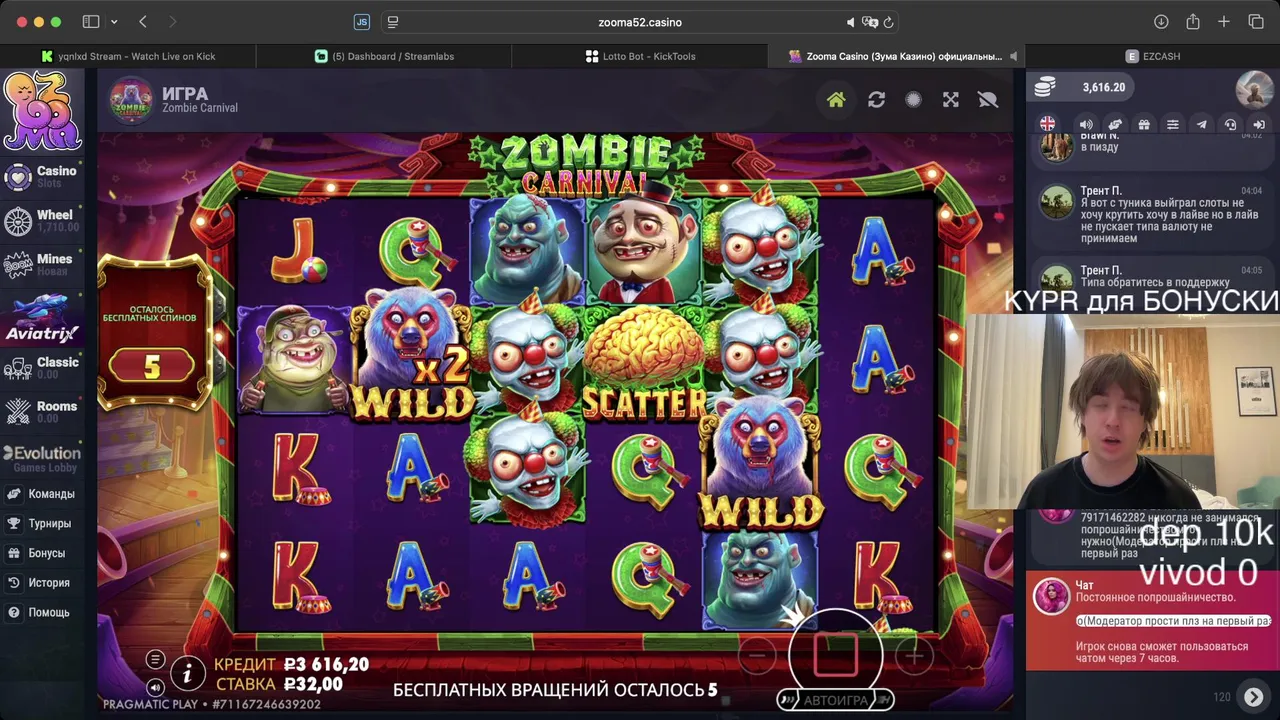This screenshot has height=720, width=1280.
Task: Decrease bet with minus button
Action: [x=757, y=656]
